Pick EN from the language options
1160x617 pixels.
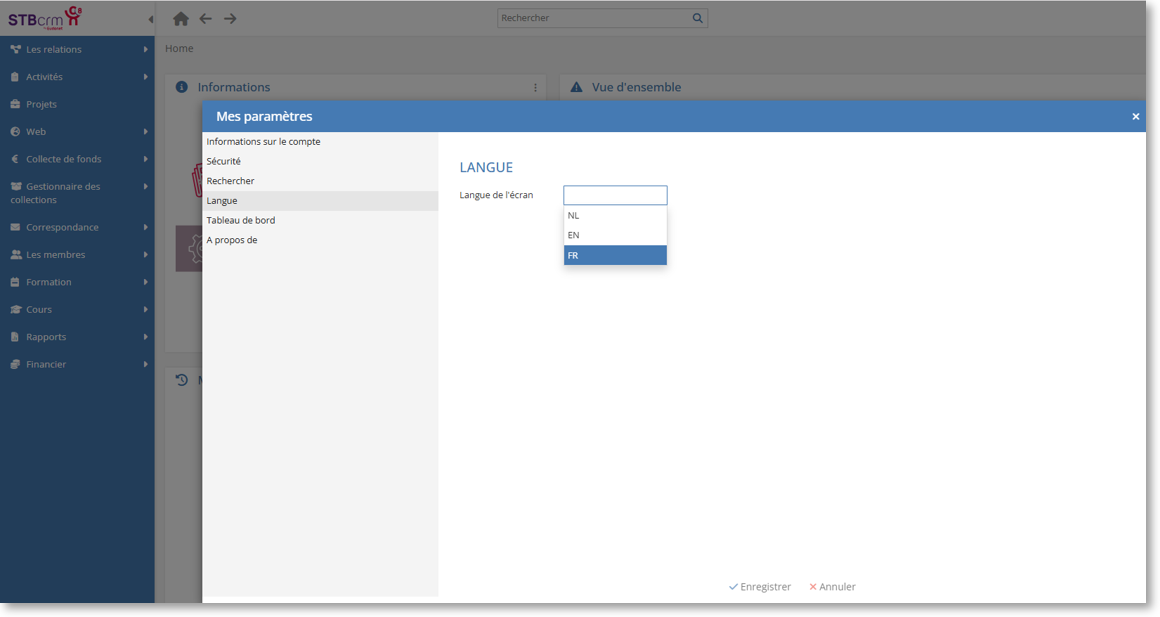[615, 236]
